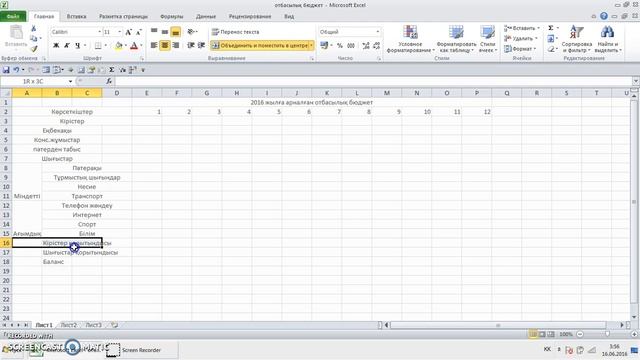The height and width of the screenshot is (360, 640).
Task: Expand merge and center dropdown arrow
Action: coord(312,45)
